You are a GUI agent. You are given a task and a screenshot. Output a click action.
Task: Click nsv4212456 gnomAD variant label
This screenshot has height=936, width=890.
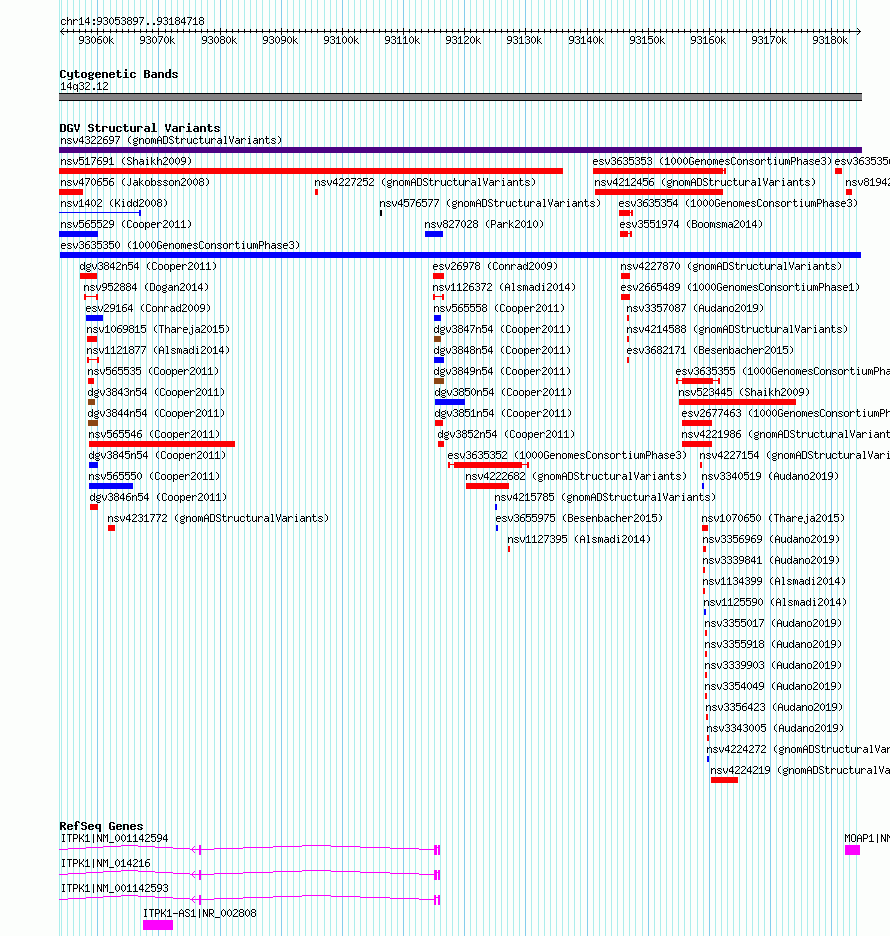705,182
